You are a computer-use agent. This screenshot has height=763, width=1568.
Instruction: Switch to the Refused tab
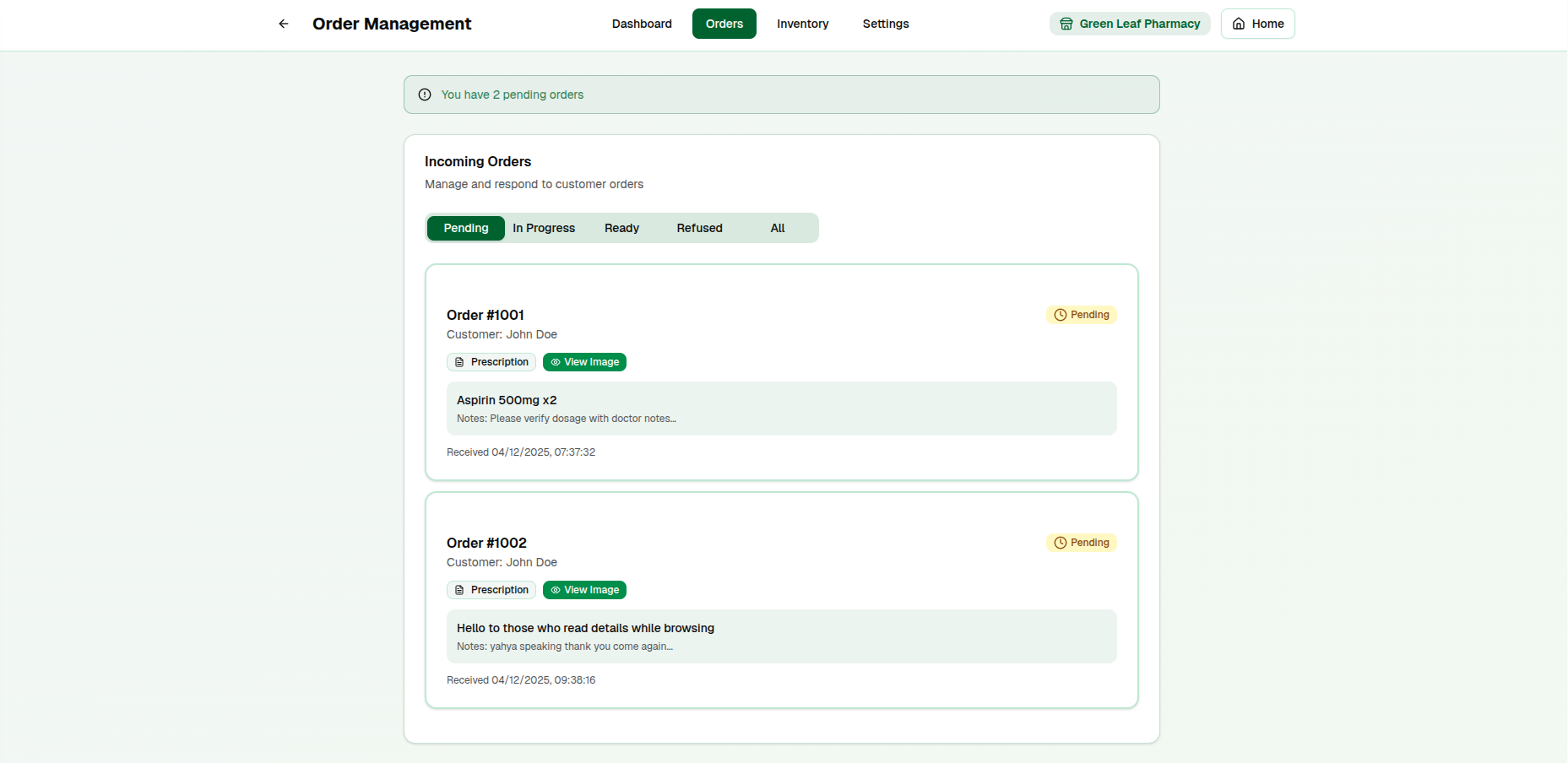699,228
